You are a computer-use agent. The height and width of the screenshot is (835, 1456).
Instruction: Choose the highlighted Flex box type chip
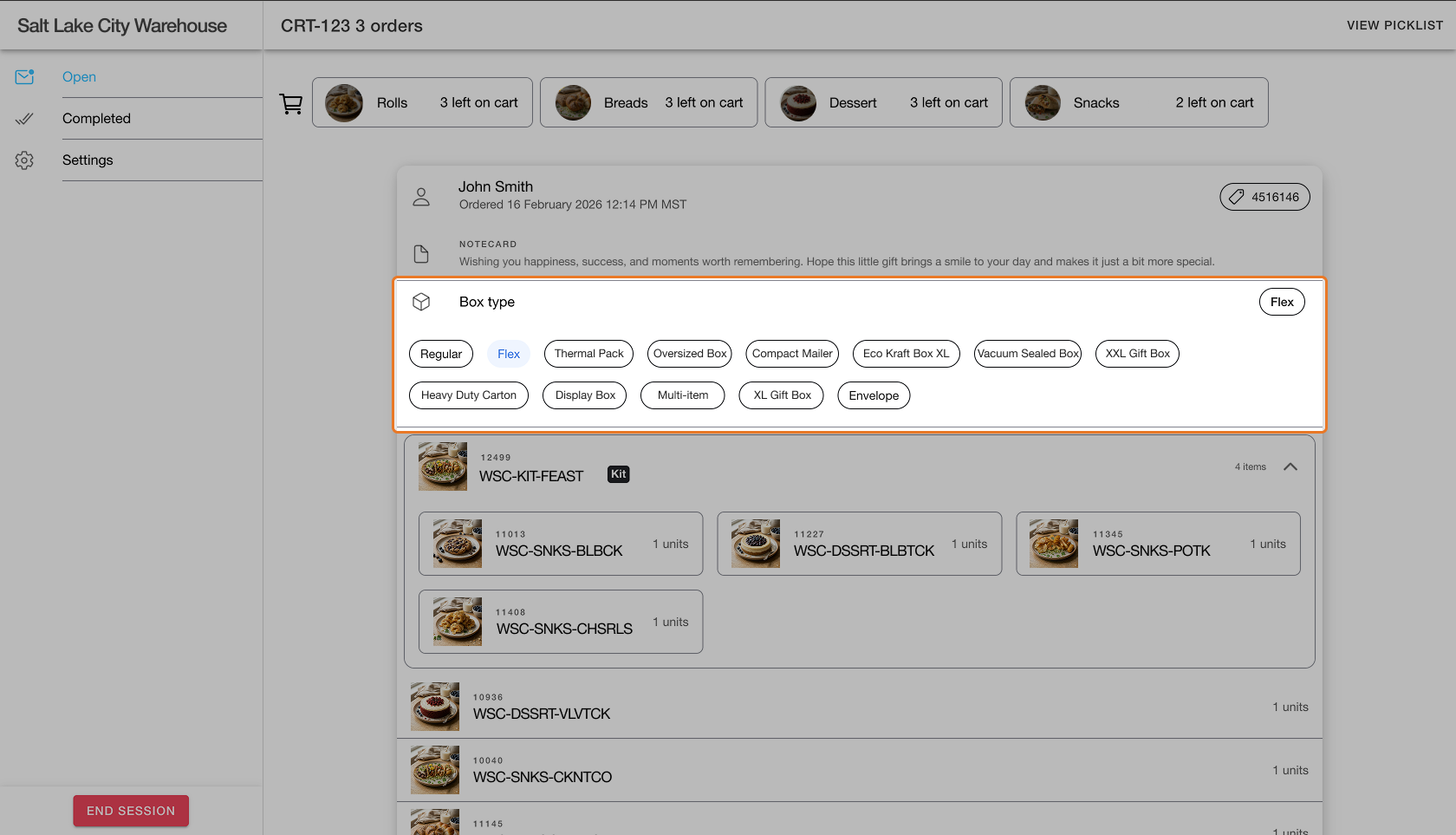[509, 354]
